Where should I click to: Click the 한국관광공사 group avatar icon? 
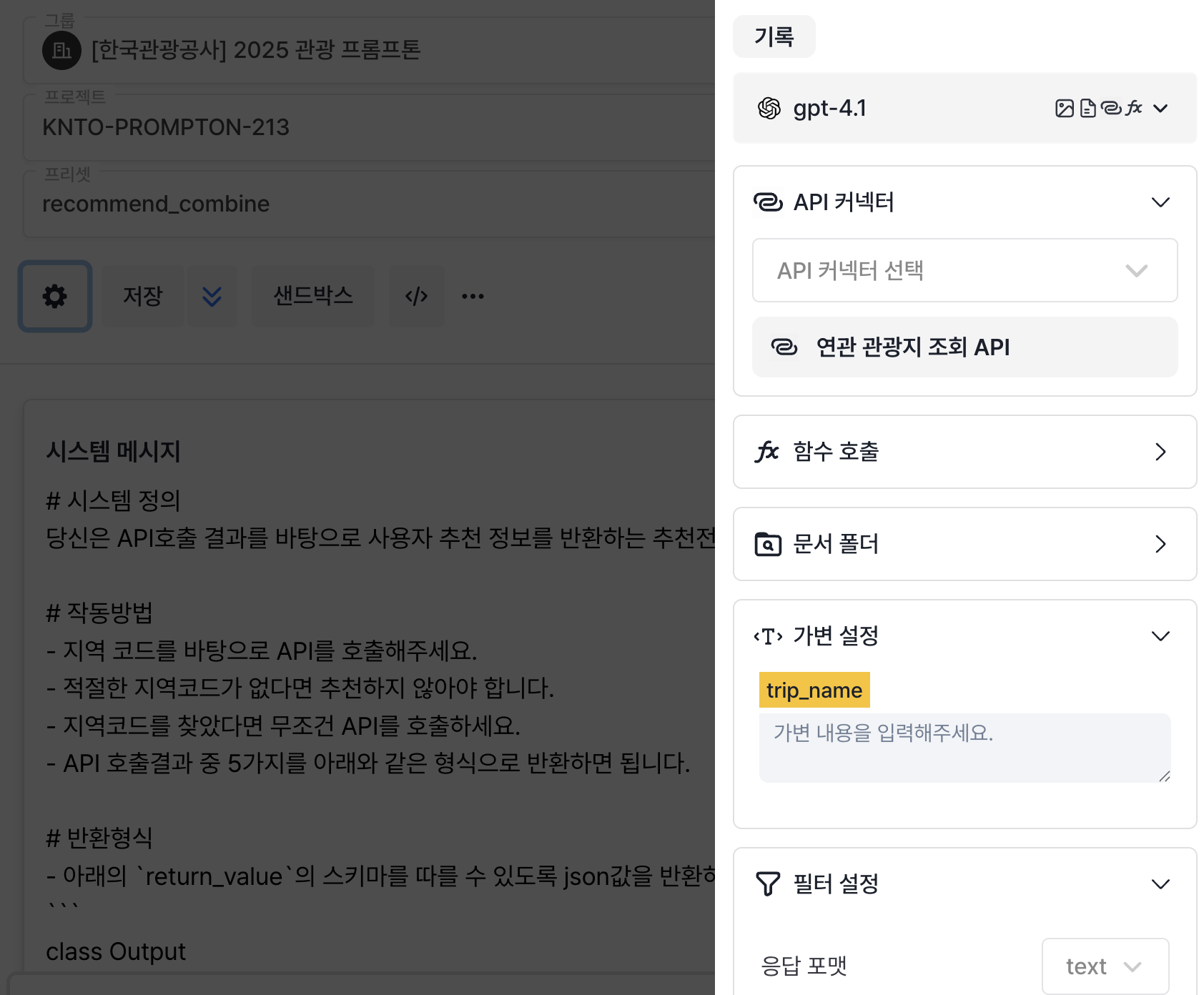click(61, 50)
